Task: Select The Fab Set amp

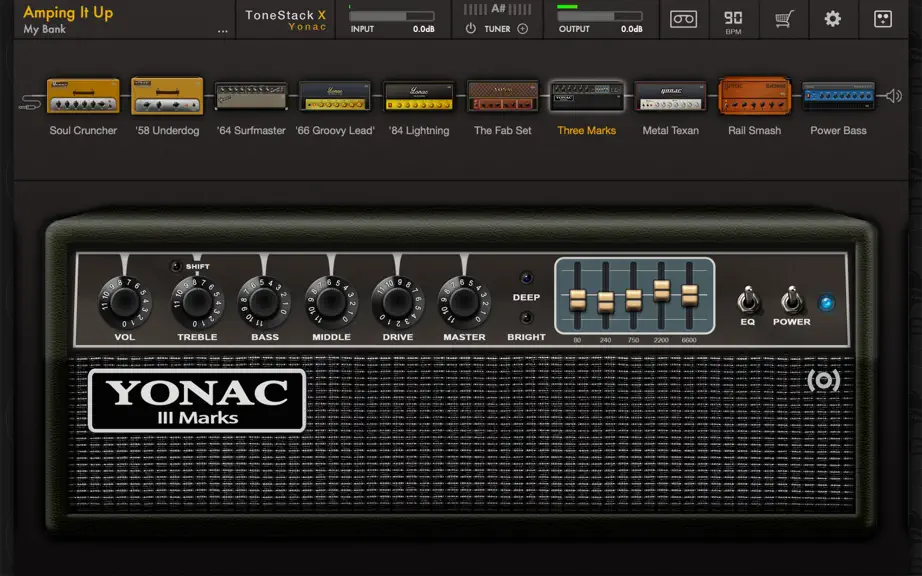Action: [503, 96]
